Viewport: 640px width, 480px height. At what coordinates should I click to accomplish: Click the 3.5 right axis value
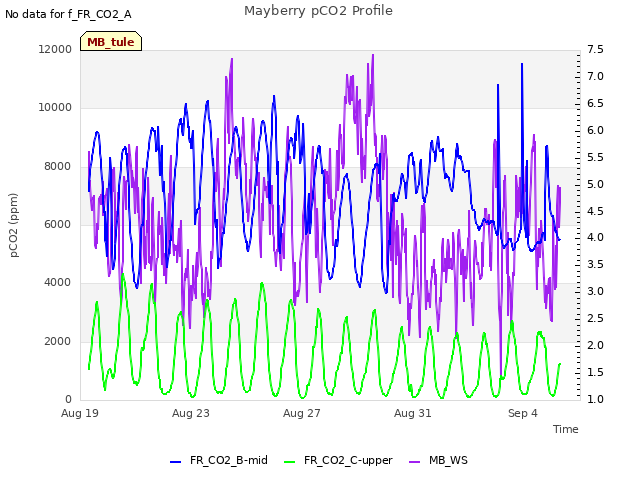point(595,264)
